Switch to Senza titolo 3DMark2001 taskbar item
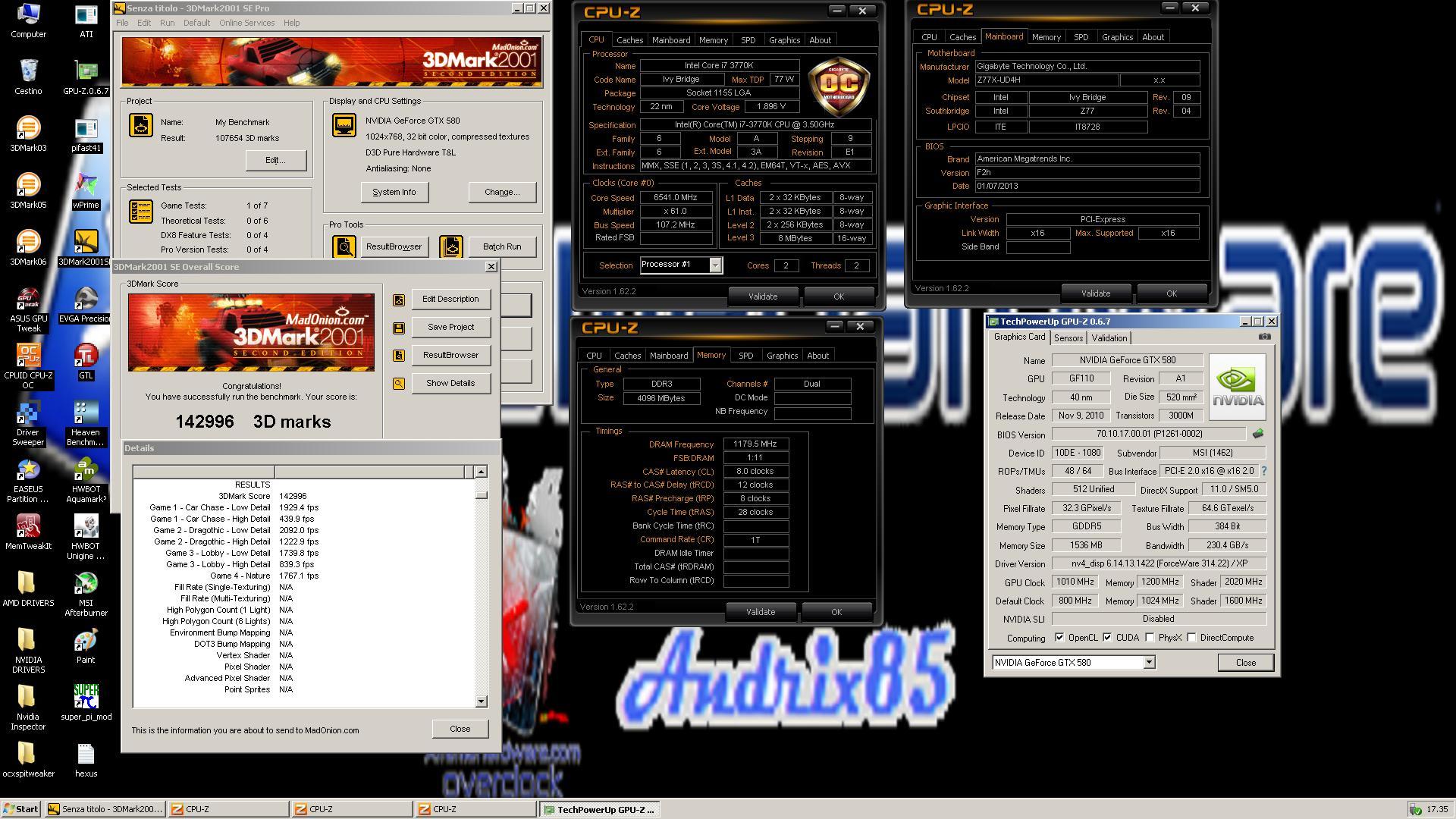 pyautogui.click(x=105, y=809)
